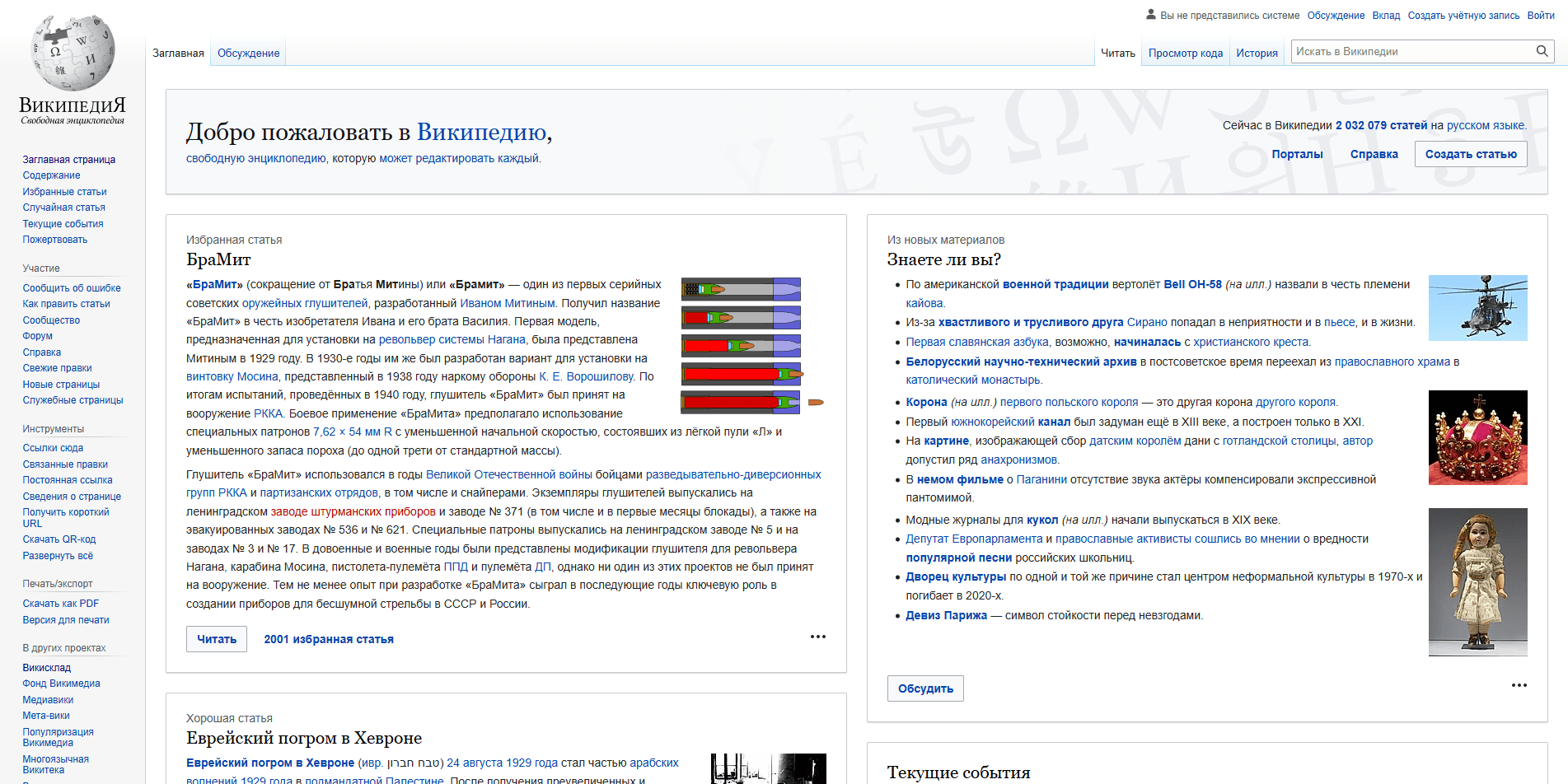This screenshot has width=1568, height=784.
Task: Switch to the "Обсуждение" tab
Action: coord(248,51)
